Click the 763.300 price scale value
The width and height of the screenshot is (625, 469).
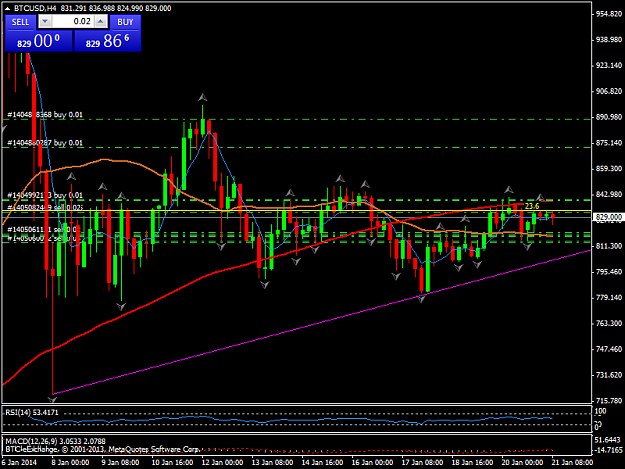[x=609, y=323]
